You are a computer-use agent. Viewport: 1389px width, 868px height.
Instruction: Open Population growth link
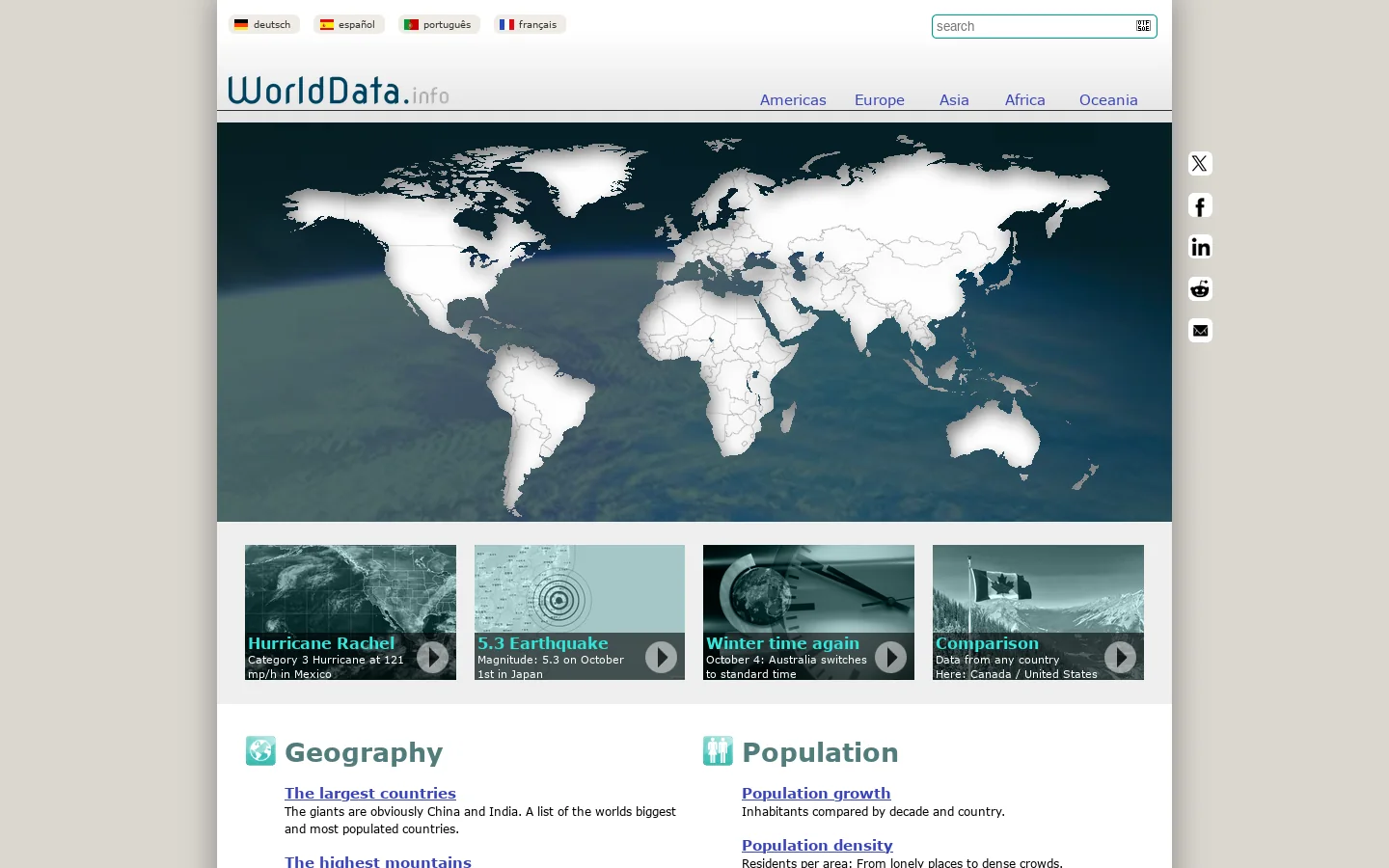(816, 793)
